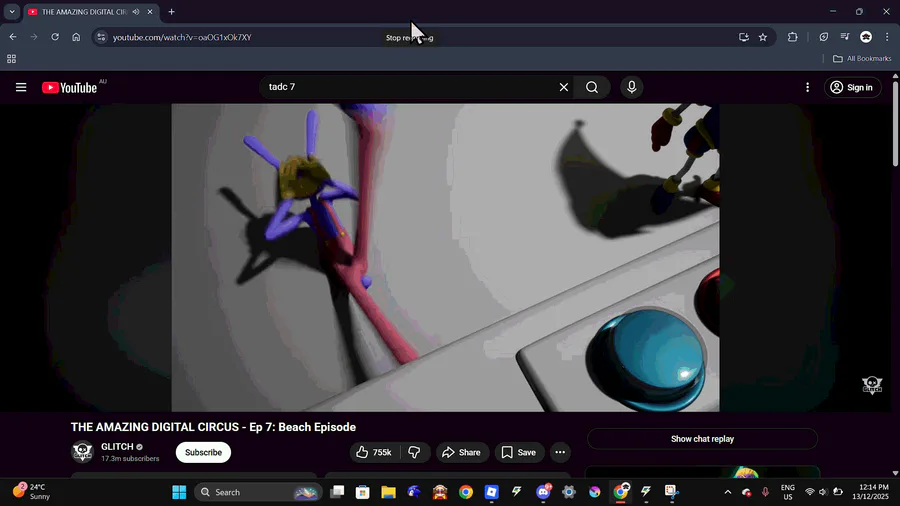Close the YouTube tab
900x506 pixels.
click(x=150, y=11)
